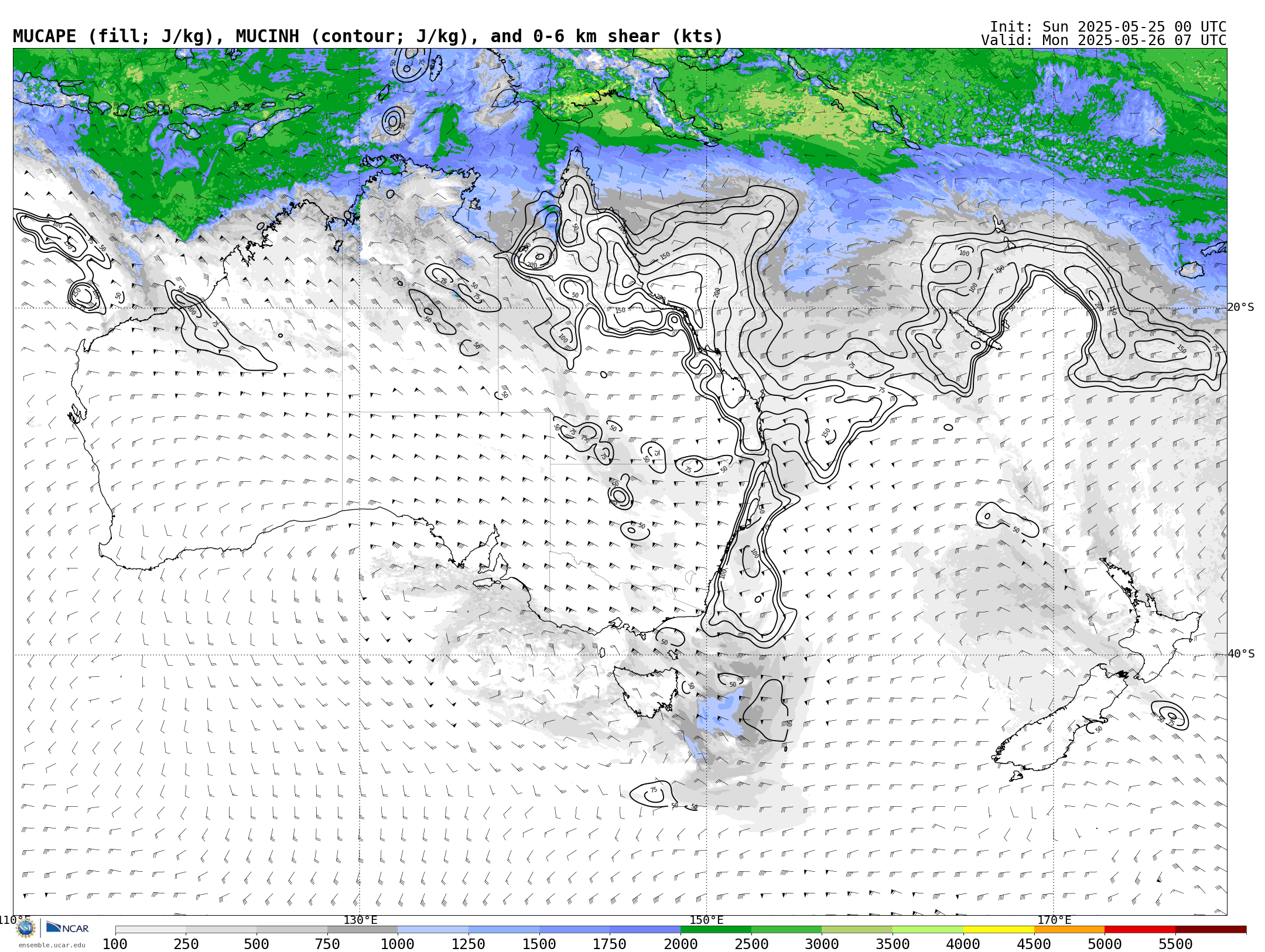Click the 170°E longitude label

point(1054,920)
